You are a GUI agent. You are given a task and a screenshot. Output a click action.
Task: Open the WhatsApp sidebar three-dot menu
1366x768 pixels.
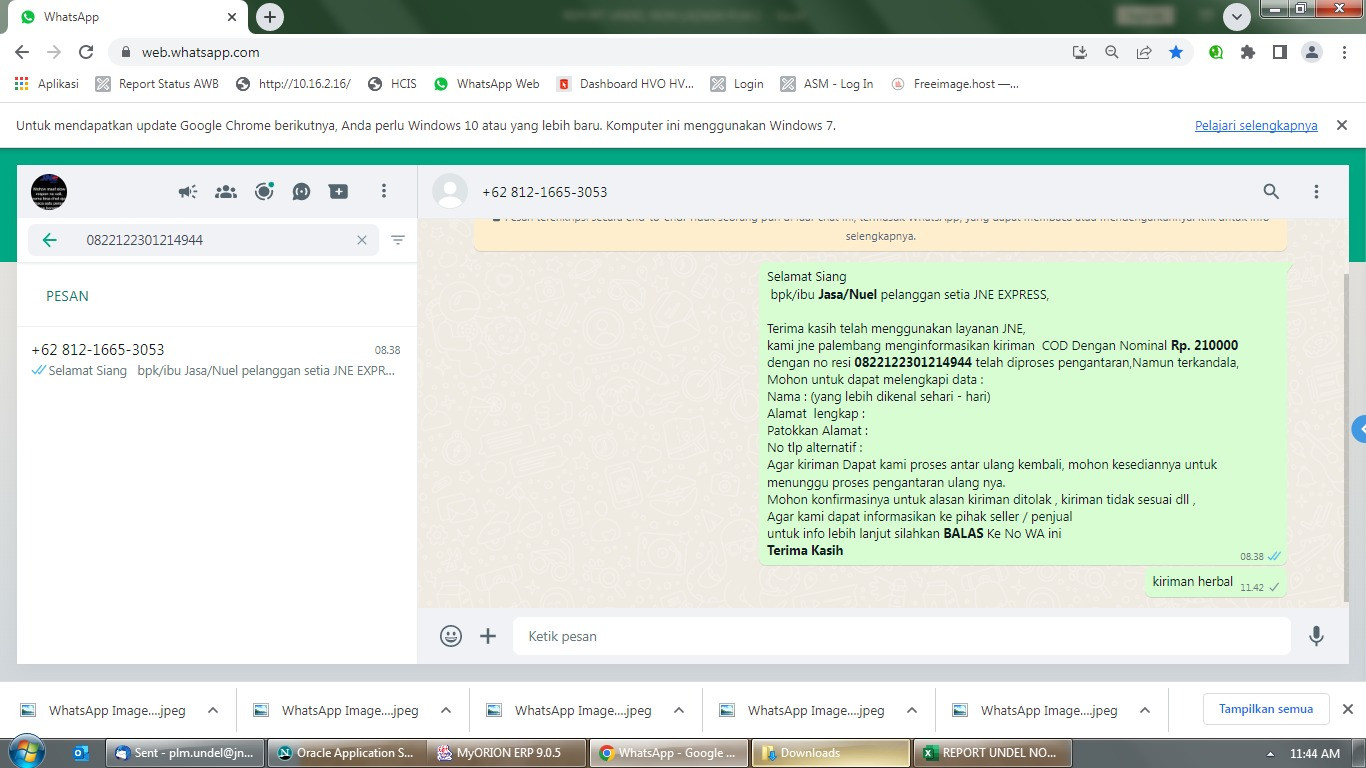point(384,191)
